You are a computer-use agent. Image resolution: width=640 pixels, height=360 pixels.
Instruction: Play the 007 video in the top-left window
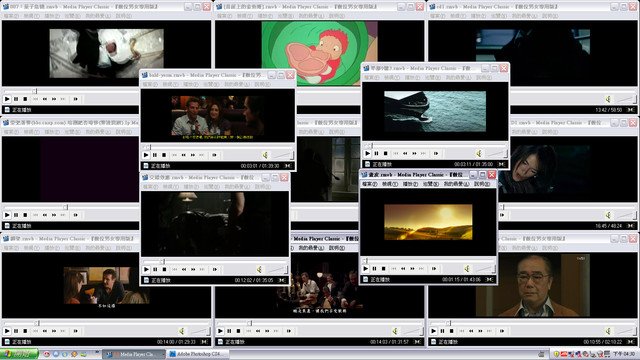[7, 99]
